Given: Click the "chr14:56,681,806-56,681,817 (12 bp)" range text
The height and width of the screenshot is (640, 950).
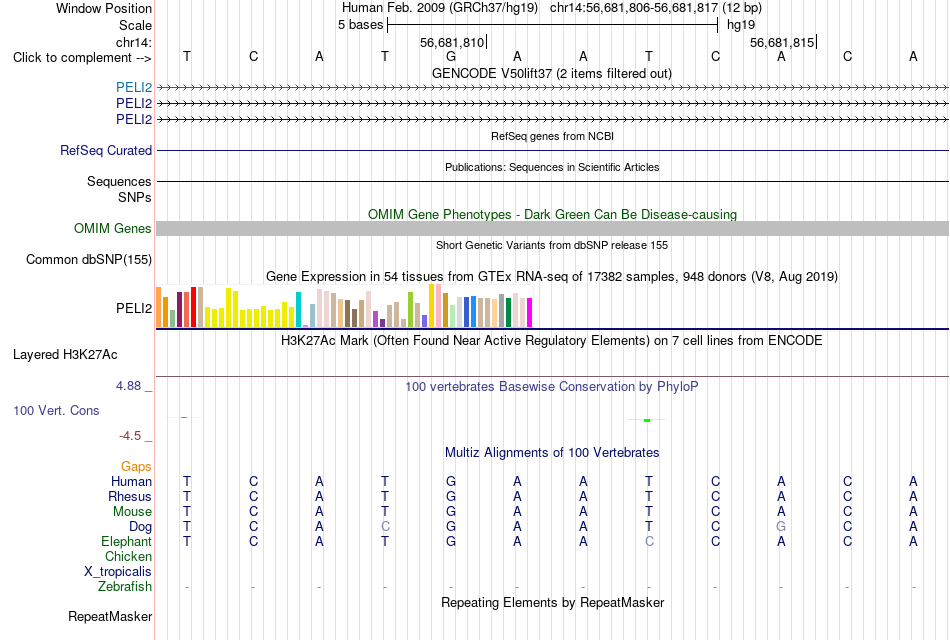Looking at the screenshot, I should 656,8.
